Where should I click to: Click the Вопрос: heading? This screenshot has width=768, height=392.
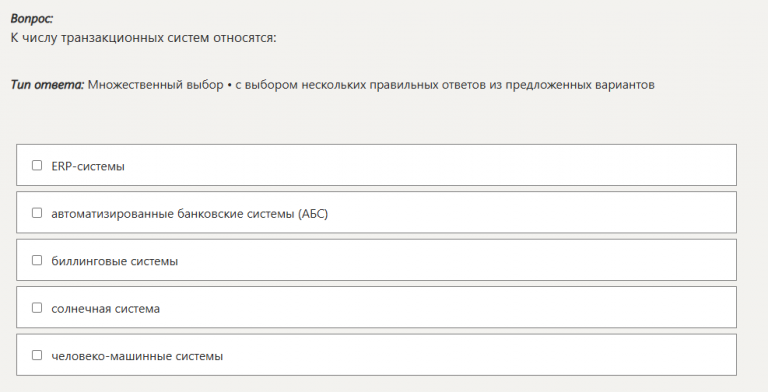pyautogui.click(x=32, y=19)
